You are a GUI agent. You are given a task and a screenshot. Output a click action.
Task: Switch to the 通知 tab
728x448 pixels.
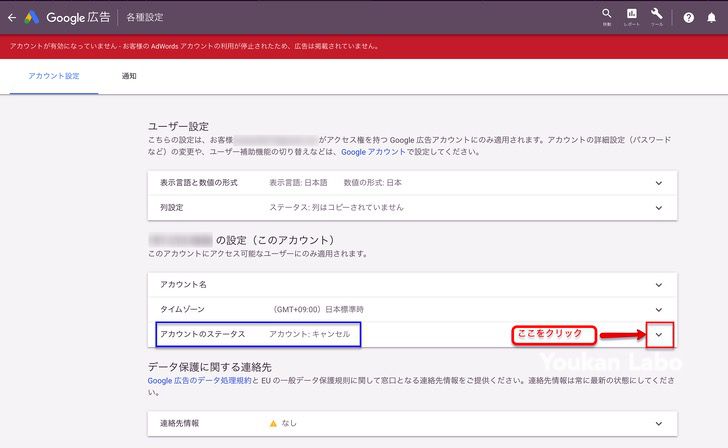point(129,76)
